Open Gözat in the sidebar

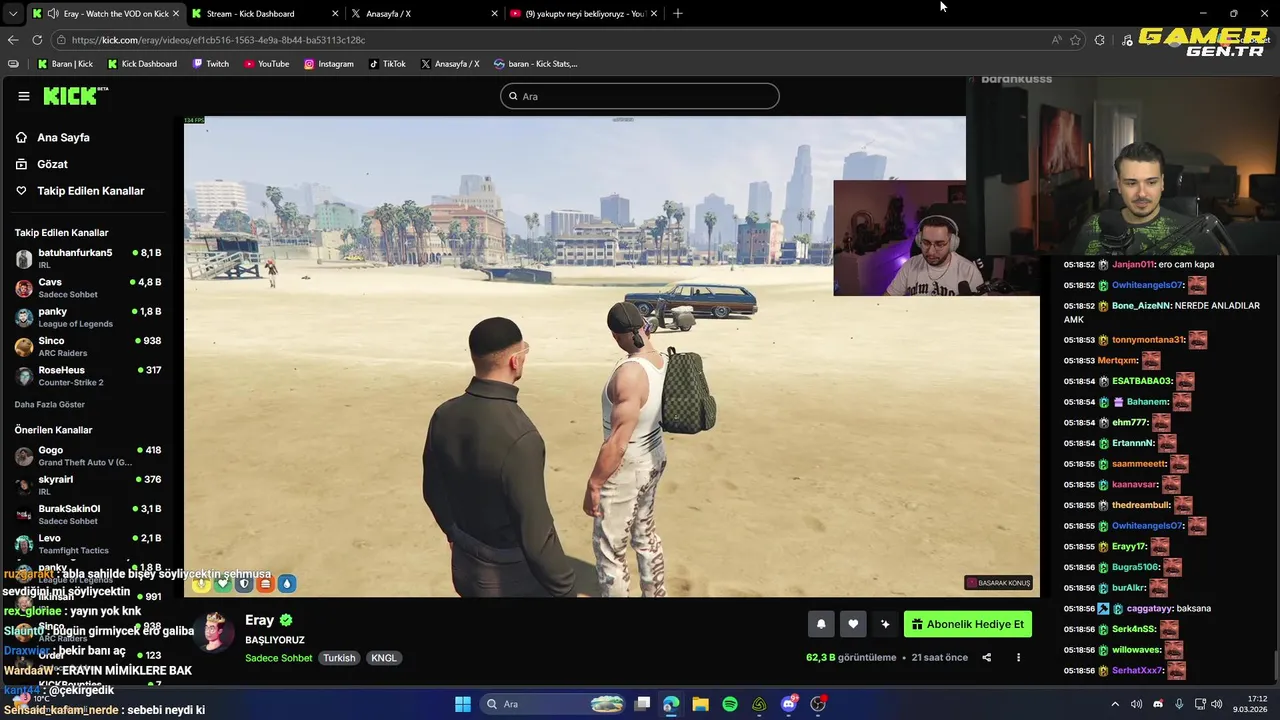pyautogui.click(x=52, y=164)
